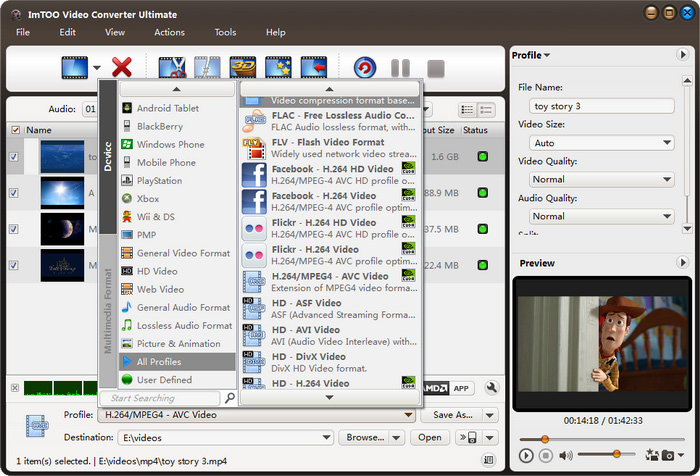Open the Help menu
This screenshot has width=700, height=476.
click(x=275, y=32)
